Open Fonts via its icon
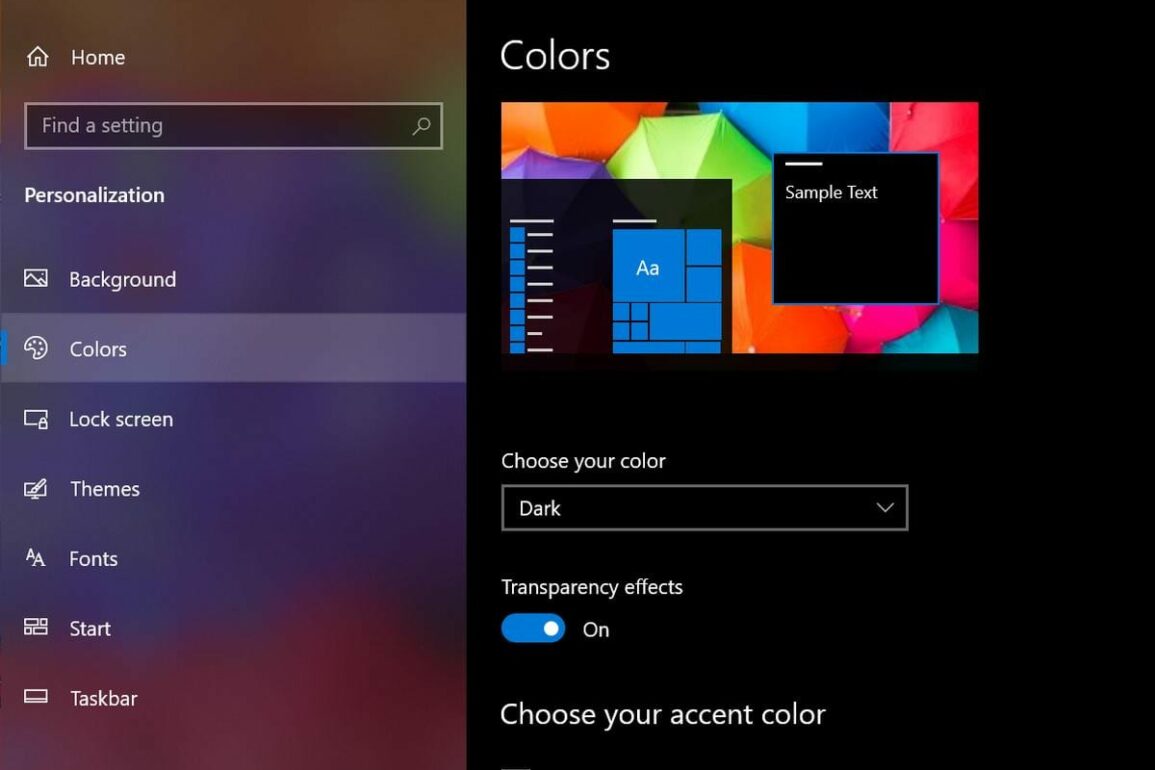The width and height of the screenshot is (1155, 770). [x=36, y=558]
